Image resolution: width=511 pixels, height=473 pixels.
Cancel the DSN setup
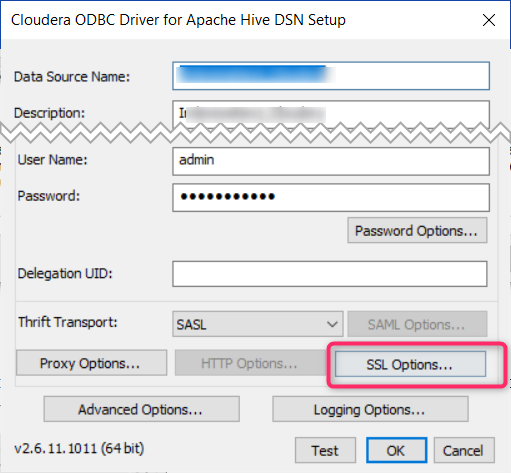click(x=464, y=450)
